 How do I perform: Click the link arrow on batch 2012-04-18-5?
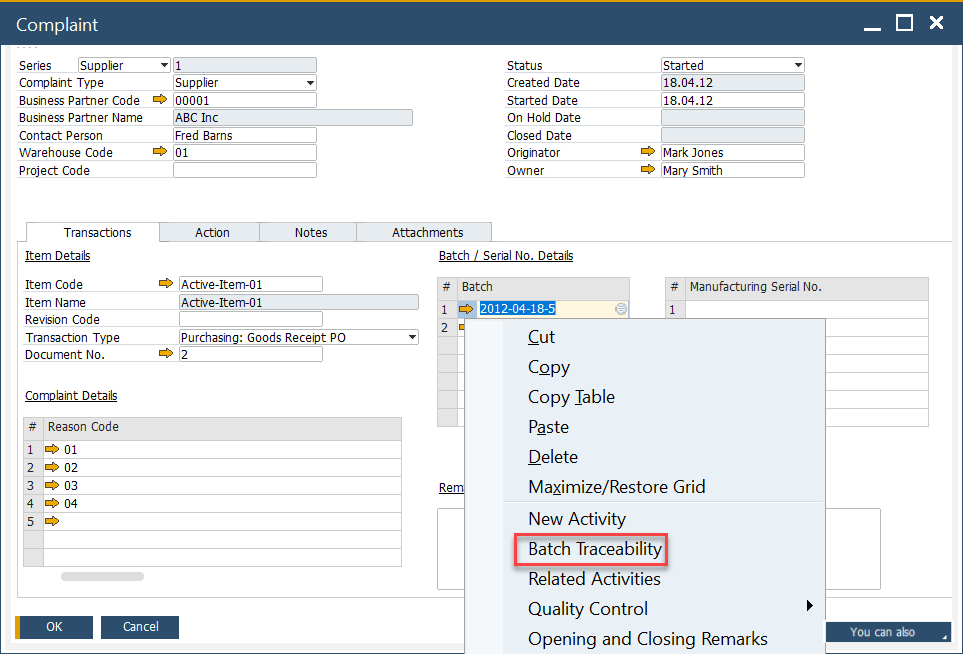coord(466,309)
